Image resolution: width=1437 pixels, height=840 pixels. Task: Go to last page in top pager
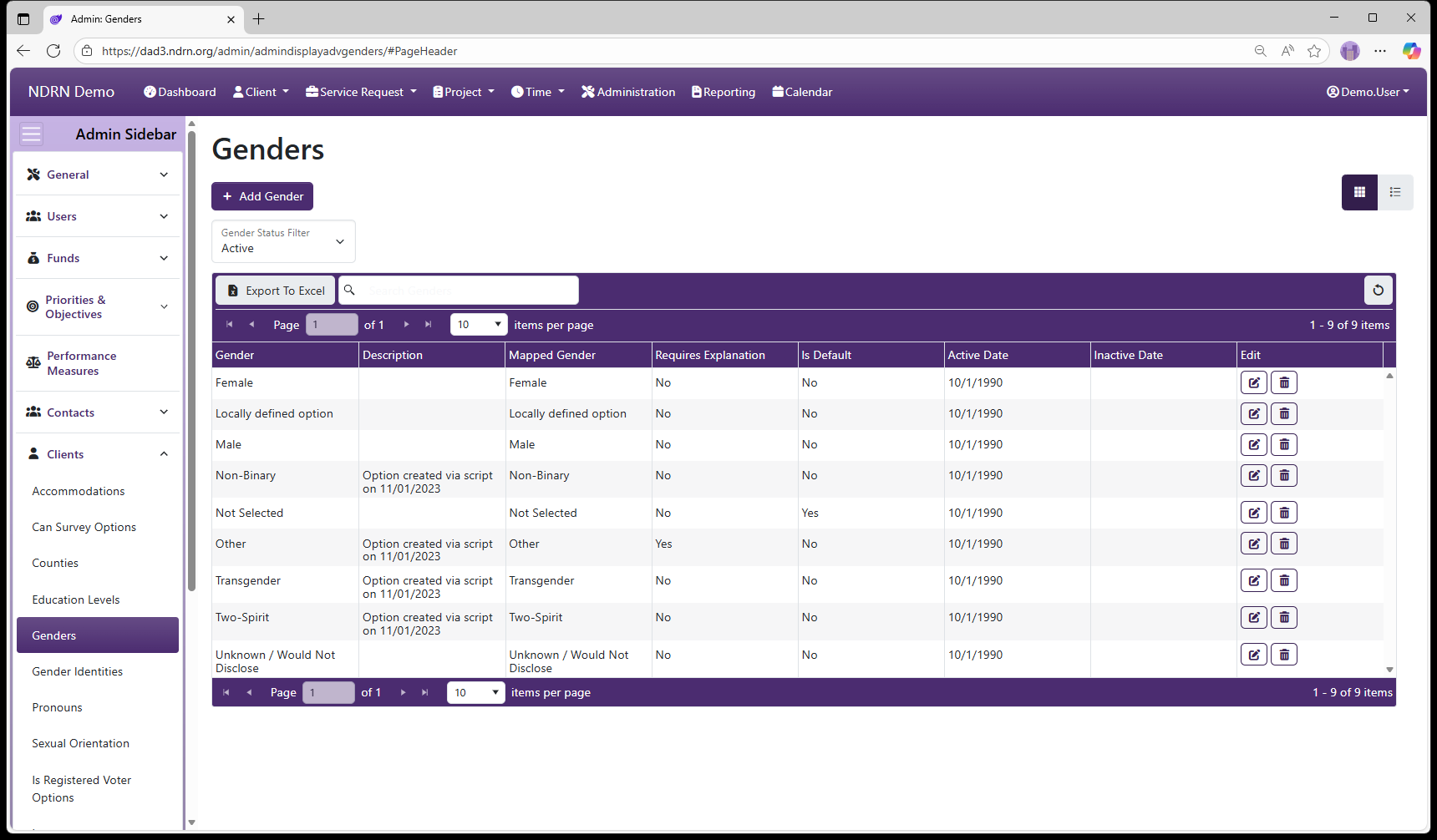tap(429, 325)
